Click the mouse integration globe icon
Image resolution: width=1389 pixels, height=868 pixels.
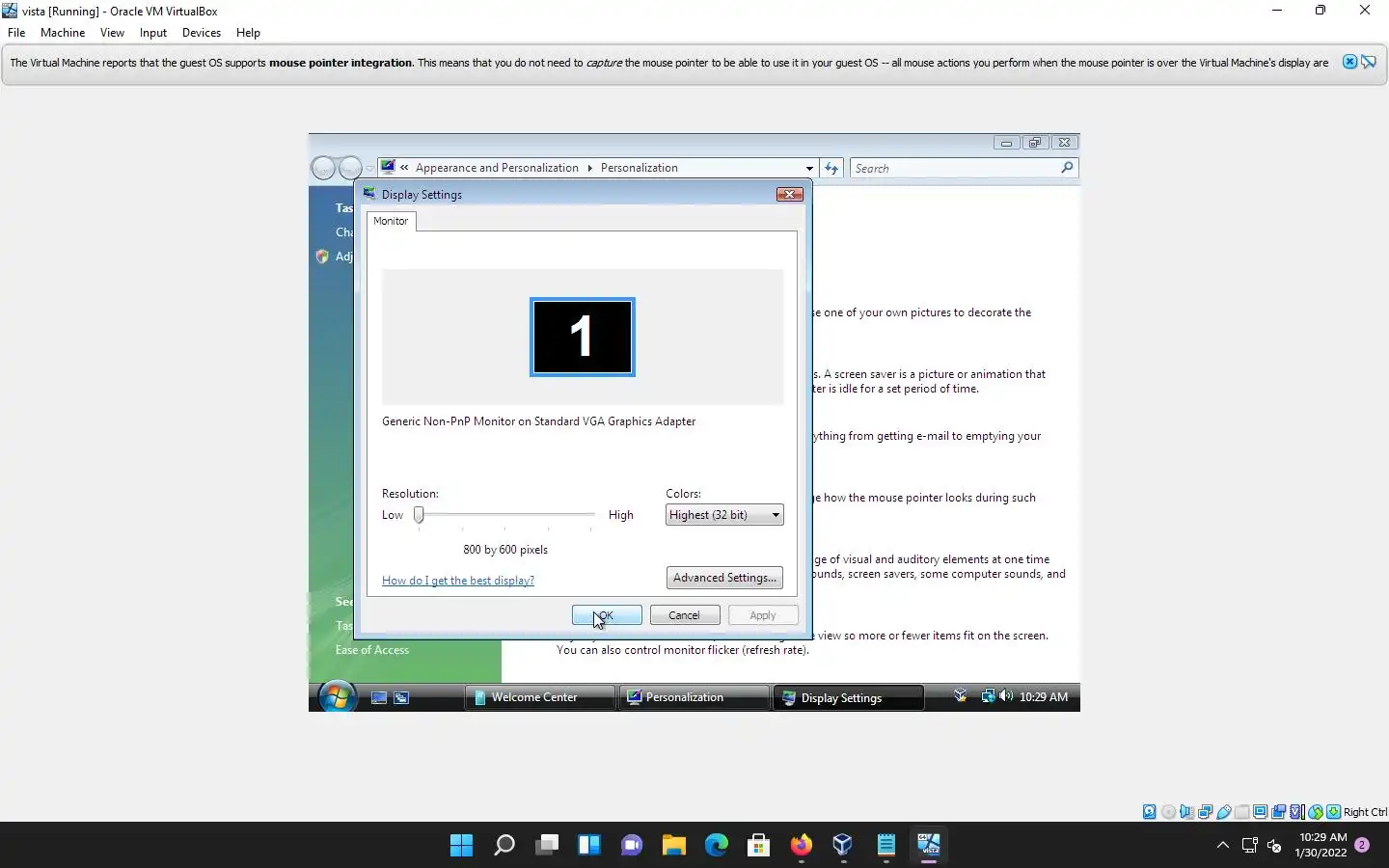tap(1315, 812)
